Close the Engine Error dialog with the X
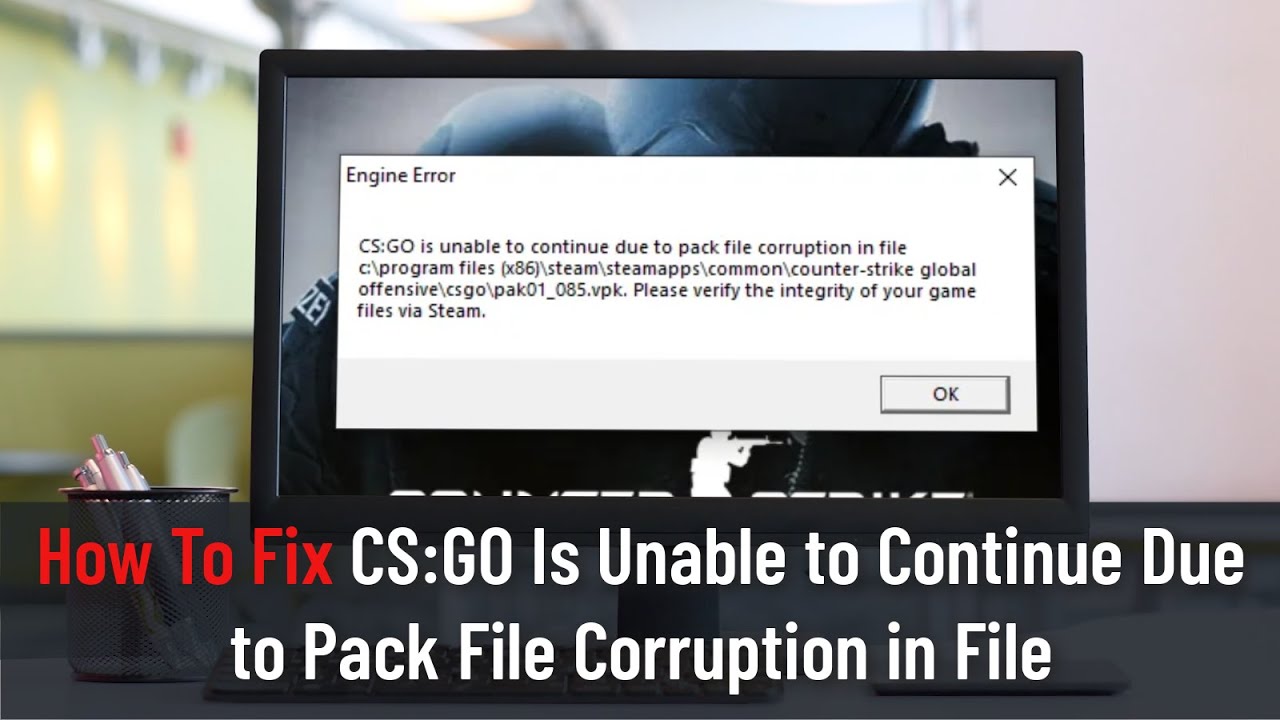 click(x=1007, y=178)
